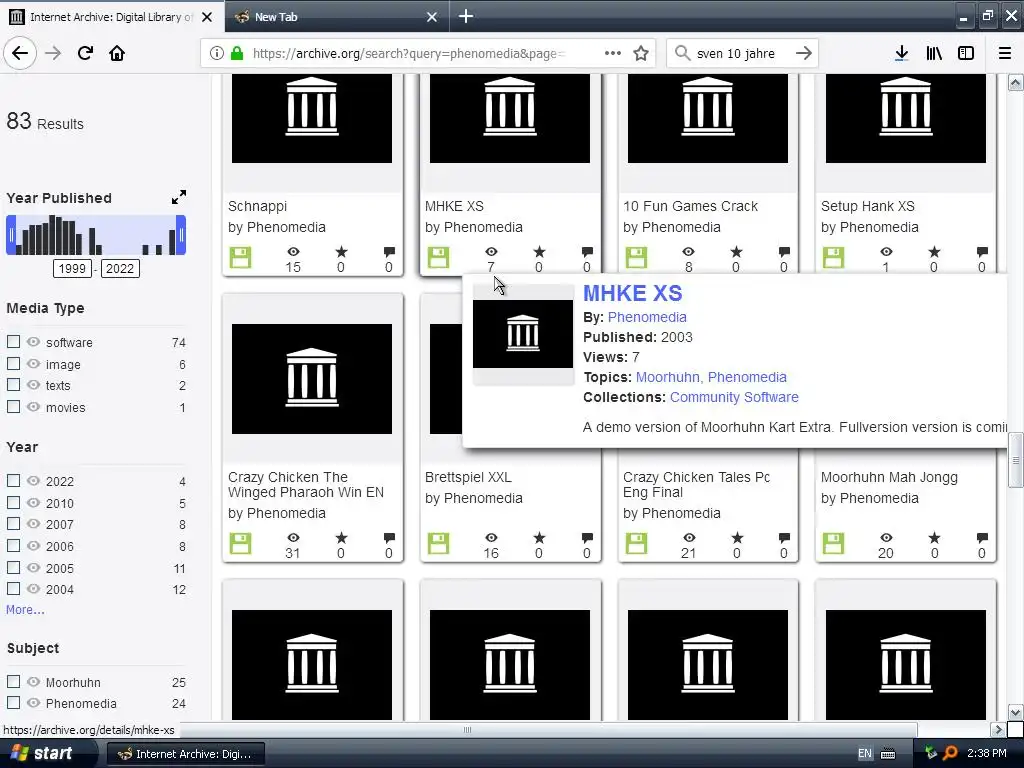This screenshot has height=768, width=1024.
Task: Open Moorhuhn topic link in popup
Action: pos(667,377)
